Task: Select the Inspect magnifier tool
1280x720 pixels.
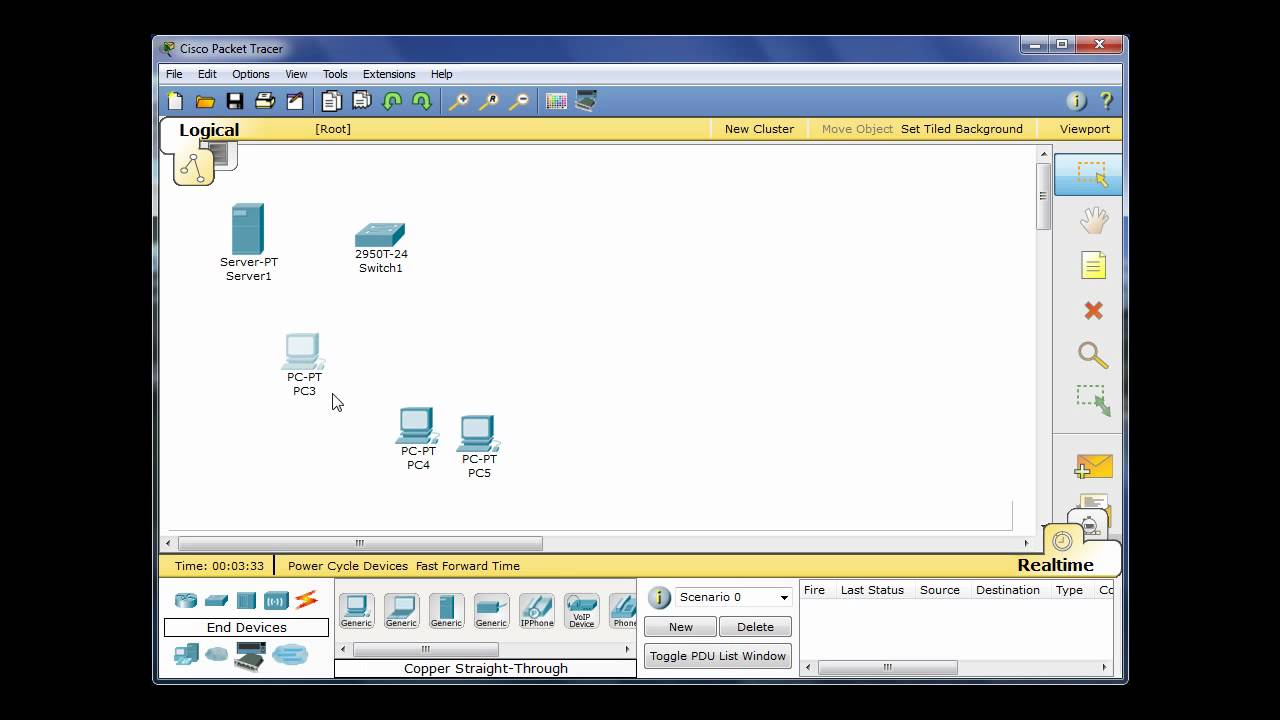Action: point(1093,356)
